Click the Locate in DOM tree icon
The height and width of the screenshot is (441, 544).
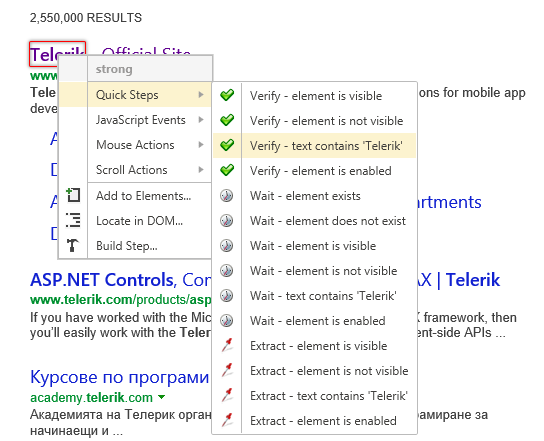pos(73,220)
